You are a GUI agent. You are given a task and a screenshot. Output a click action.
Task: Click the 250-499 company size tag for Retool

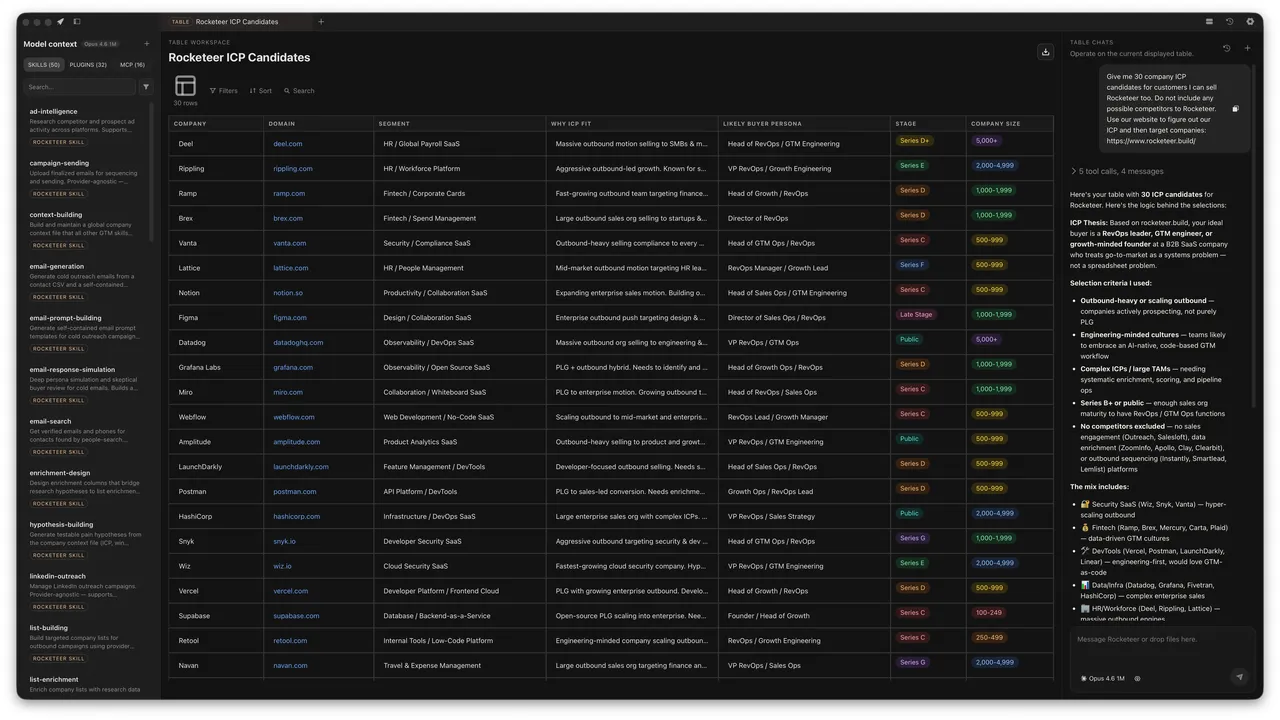[x=989, y=638]
